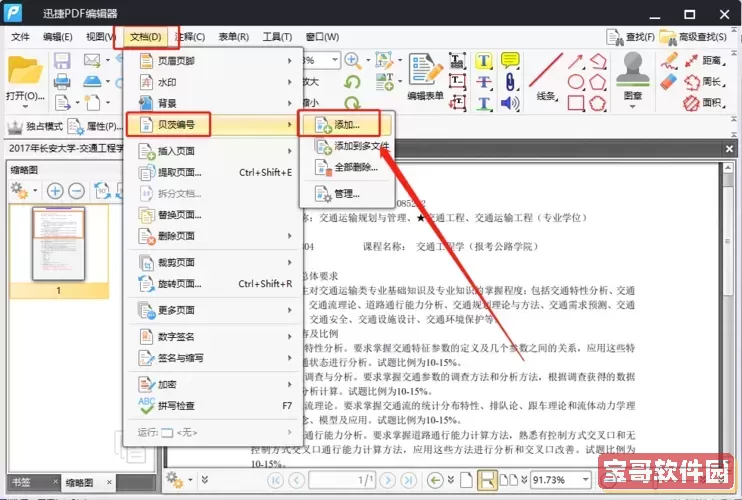
Task: Open the 文档(D) menu
Action: click(146, 37)
